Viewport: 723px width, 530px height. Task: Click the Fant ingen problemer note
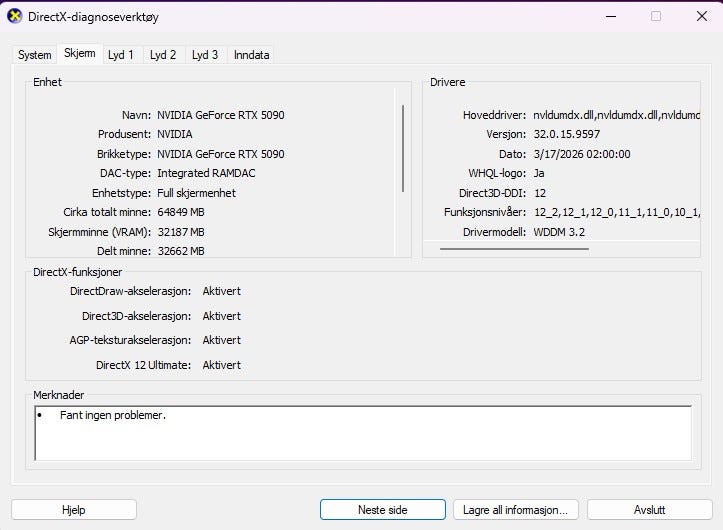[113, 416]
